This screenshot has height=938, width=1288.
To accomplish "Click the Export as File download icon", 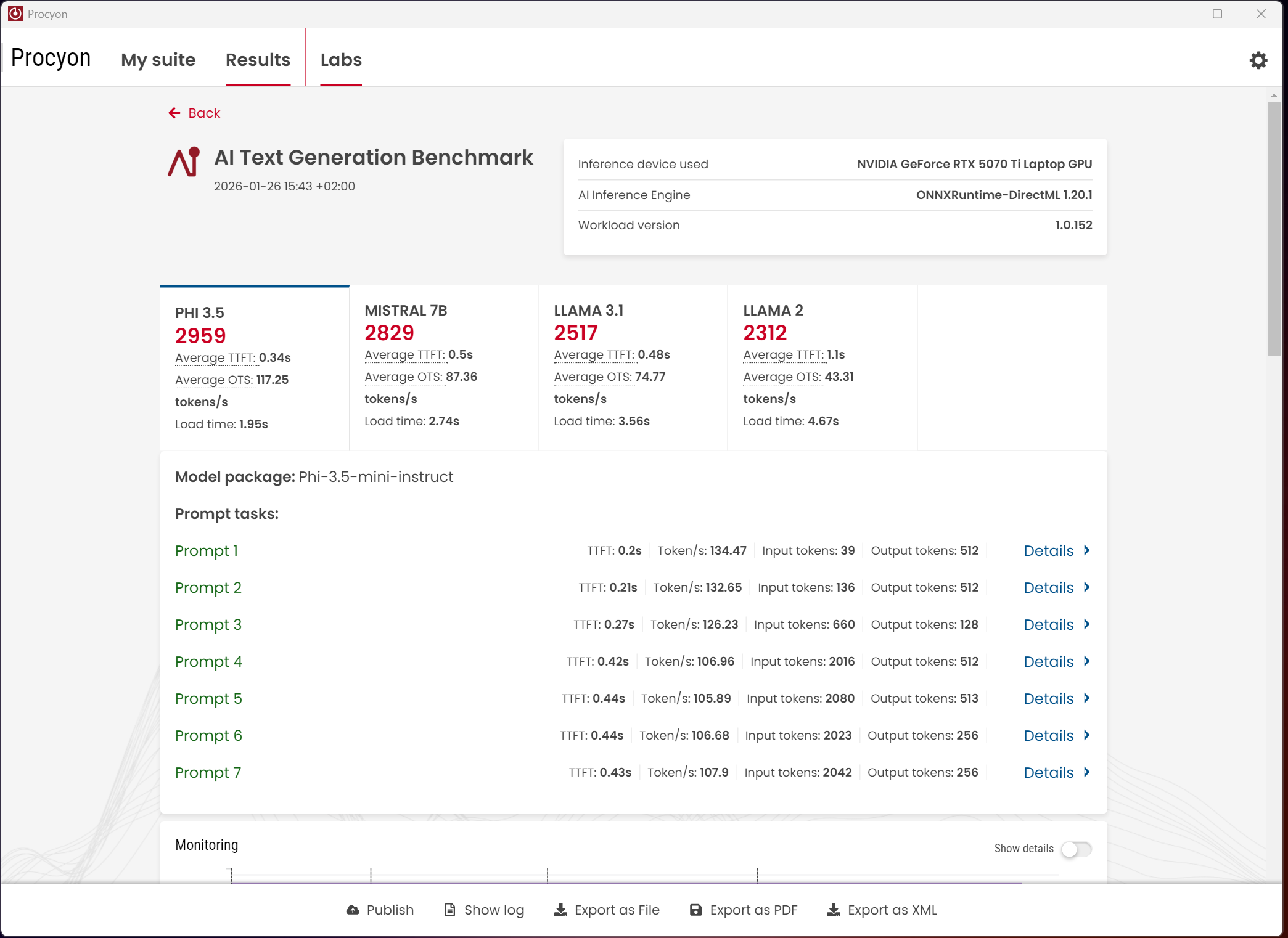I will [560, 910].
